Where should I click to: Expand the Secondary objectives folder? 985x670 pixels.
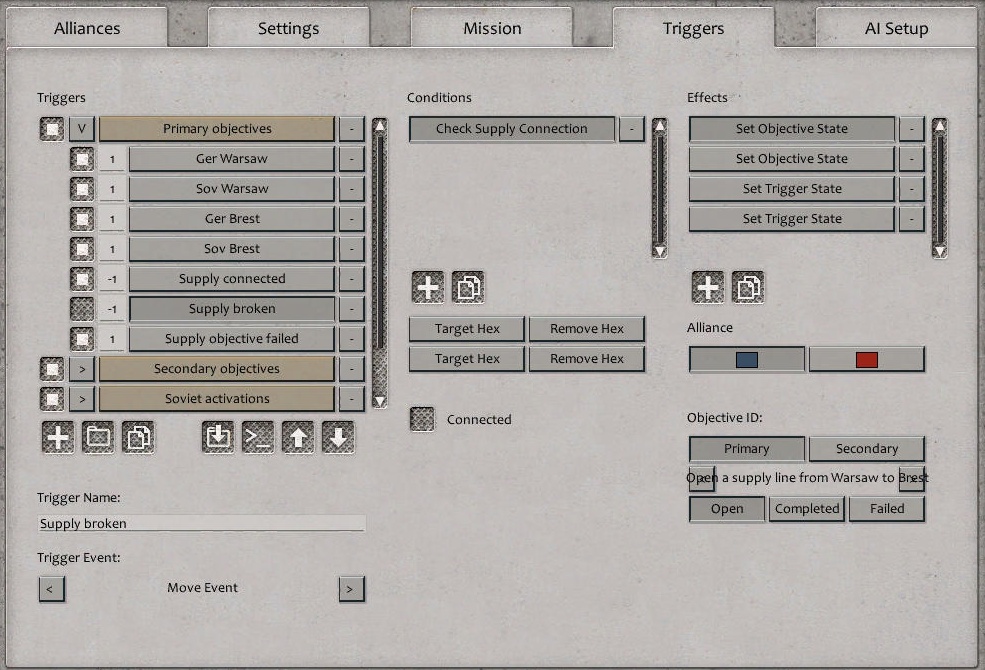(82, 369)
